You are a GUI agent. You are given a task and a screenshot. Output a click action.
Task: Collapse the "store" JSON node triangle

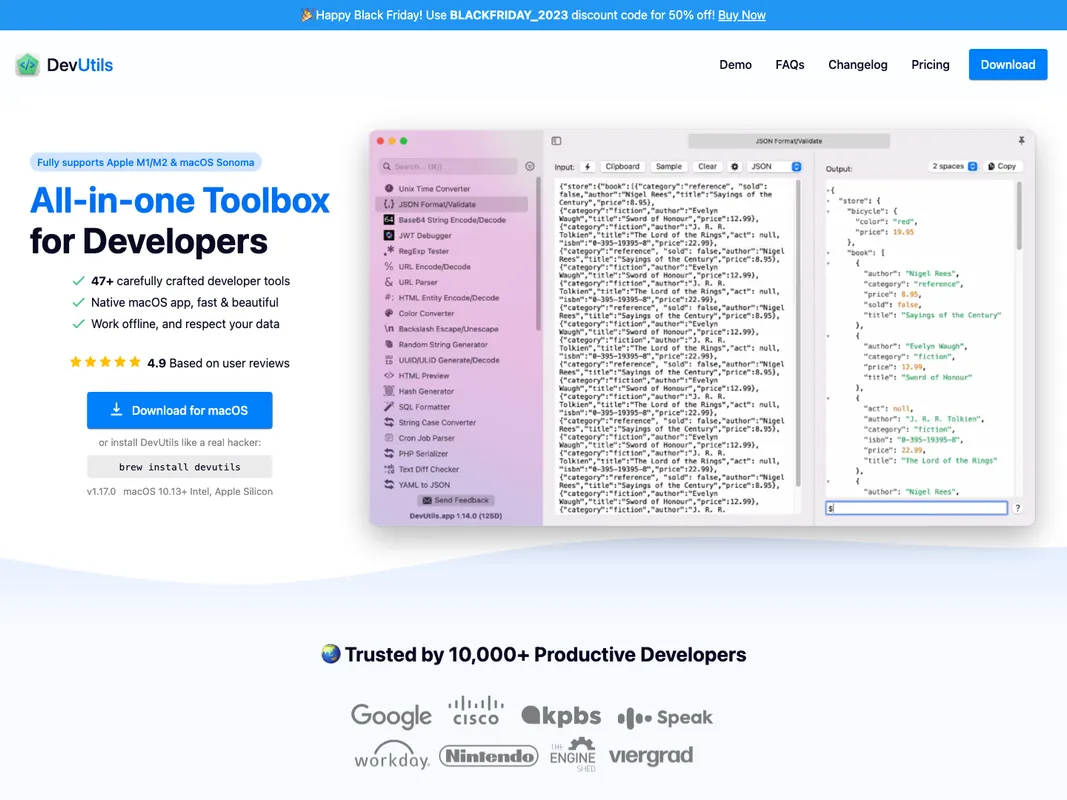[x=829, y=201]
